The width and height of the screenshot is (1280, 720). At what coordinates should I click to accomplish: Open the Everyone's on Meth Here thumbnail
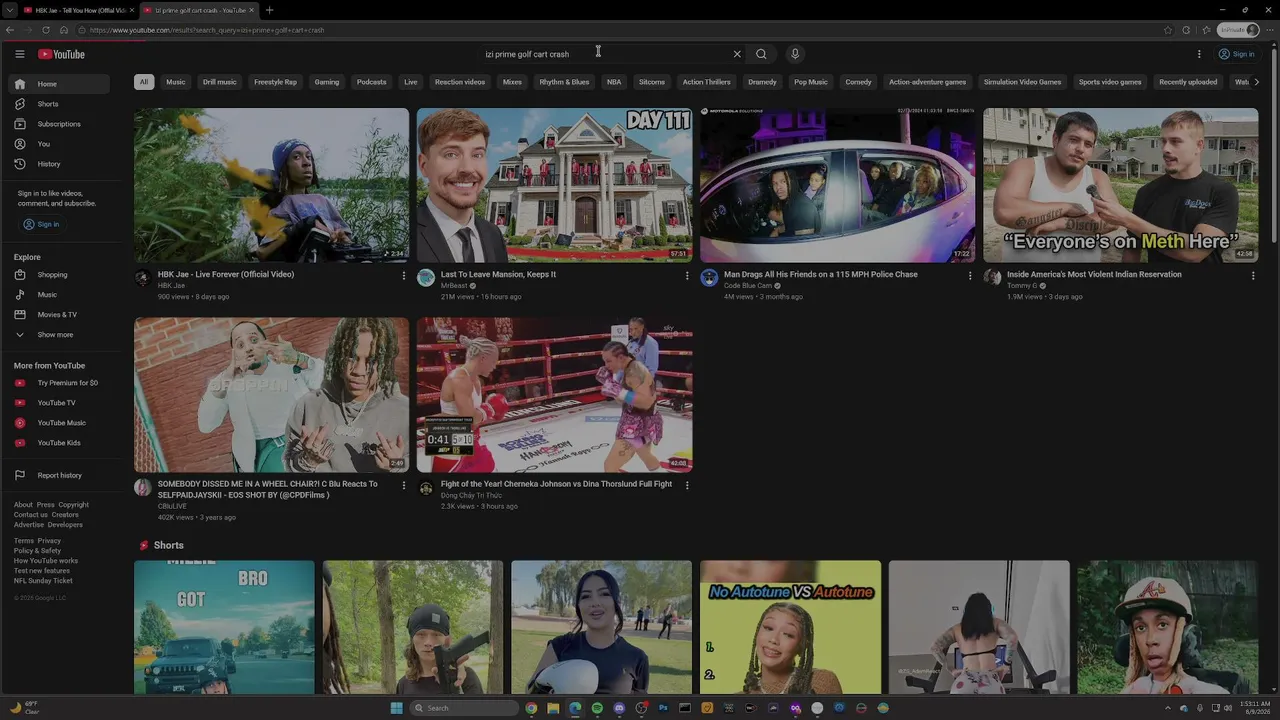click(1120, 185)
